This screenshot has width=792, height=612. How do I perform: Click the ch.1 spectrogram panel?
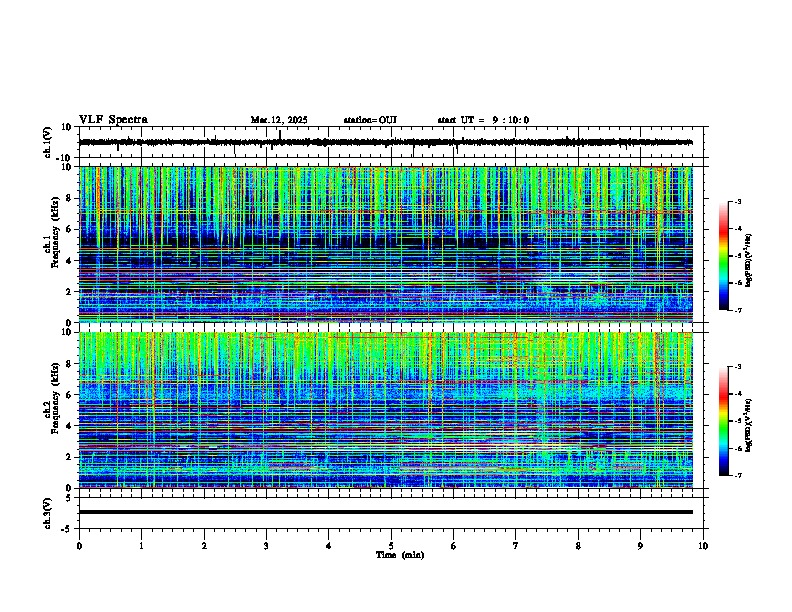pyautogui.click(x=386, y=244)
